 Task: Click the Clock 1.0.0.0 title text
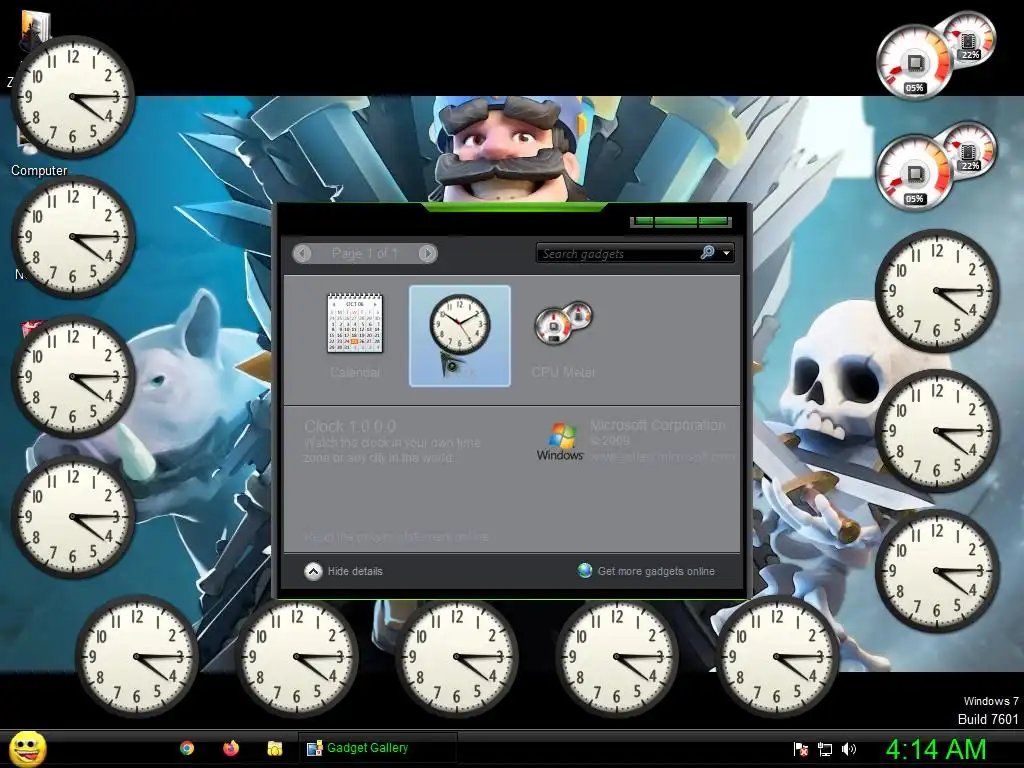(x=350, y=426)
